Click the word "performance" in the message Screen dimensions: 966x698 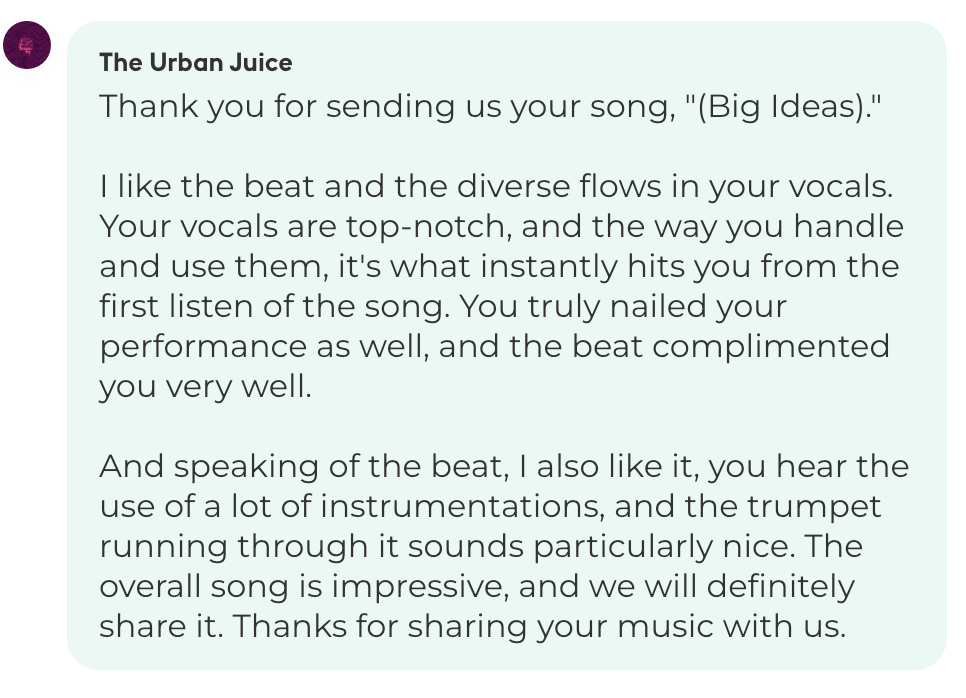203,347
